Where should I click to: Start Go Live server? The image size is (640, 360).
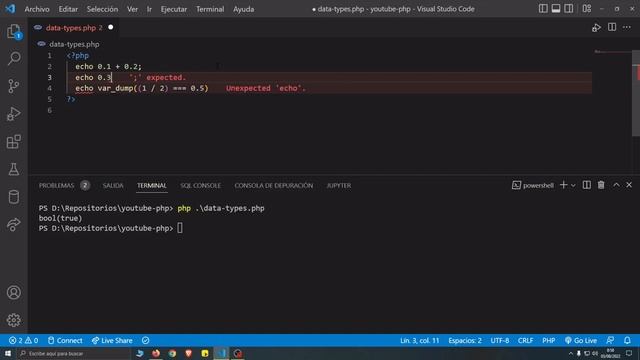(x=581, y=340)
